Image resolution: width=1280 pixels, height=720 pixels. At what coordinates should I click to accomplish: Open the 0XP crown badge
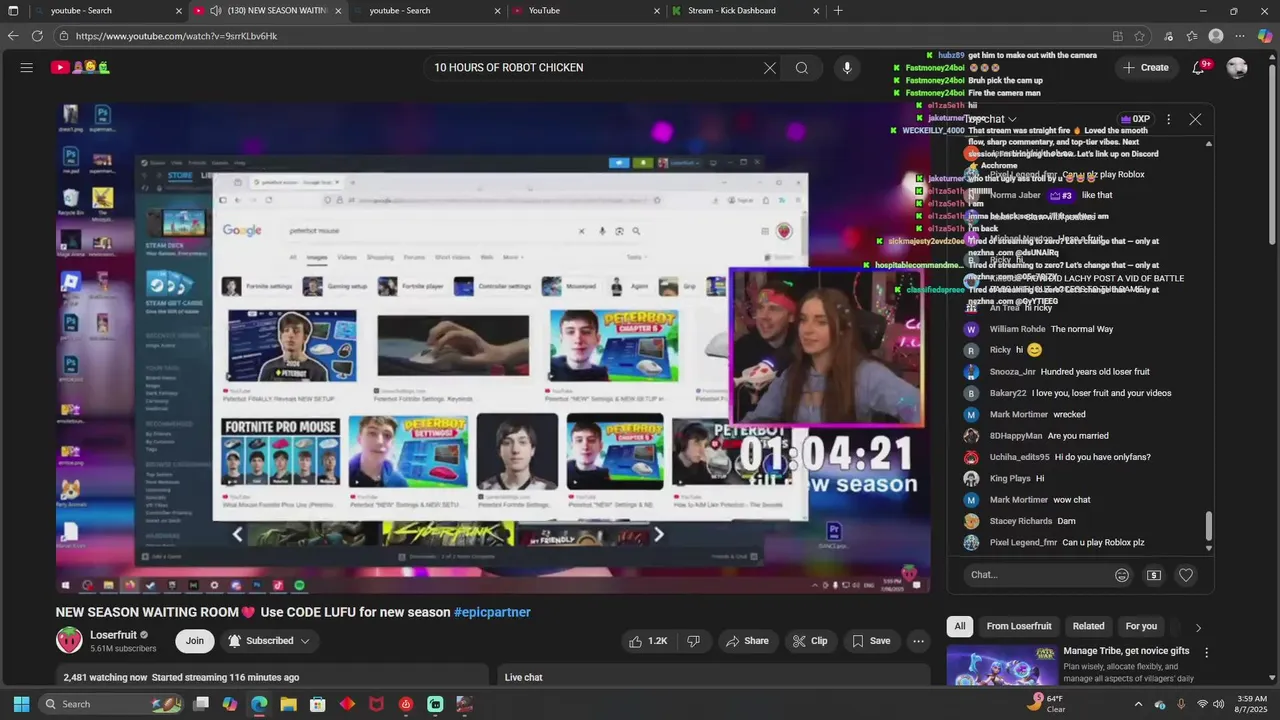(x=1135, y=119)
